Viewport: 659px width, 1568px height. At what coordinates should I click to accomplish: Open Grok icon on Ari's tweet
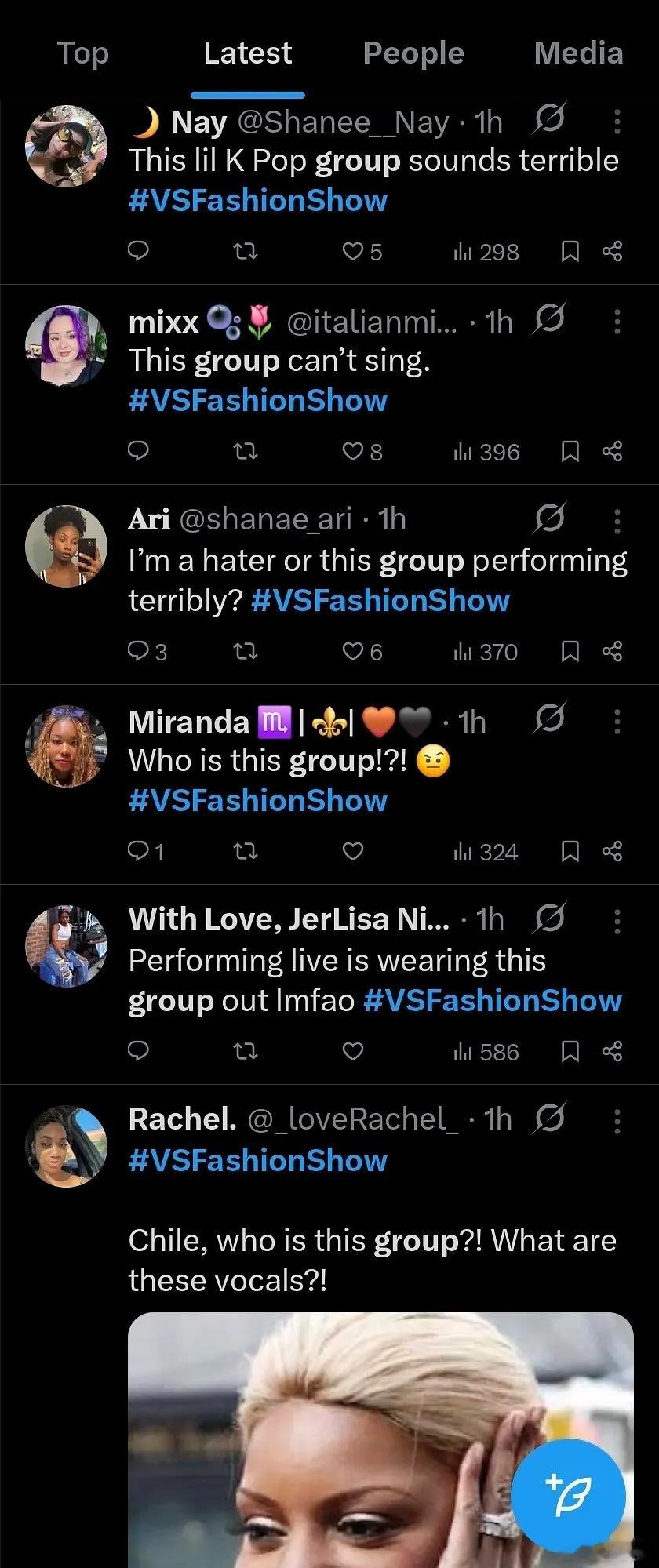(549, 518)
